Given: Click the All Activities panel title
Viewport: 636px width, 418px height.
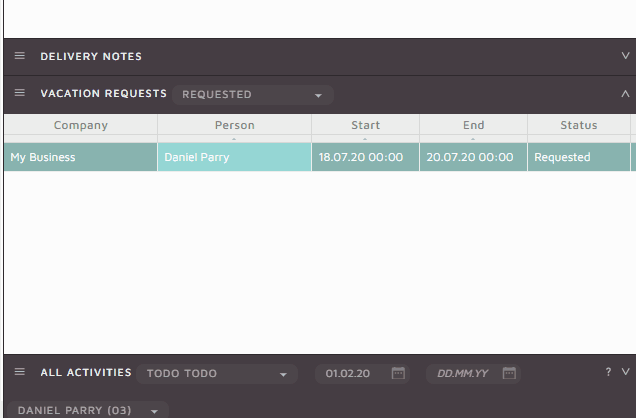Looking at the screenshot, I should [x=86, y=373].
